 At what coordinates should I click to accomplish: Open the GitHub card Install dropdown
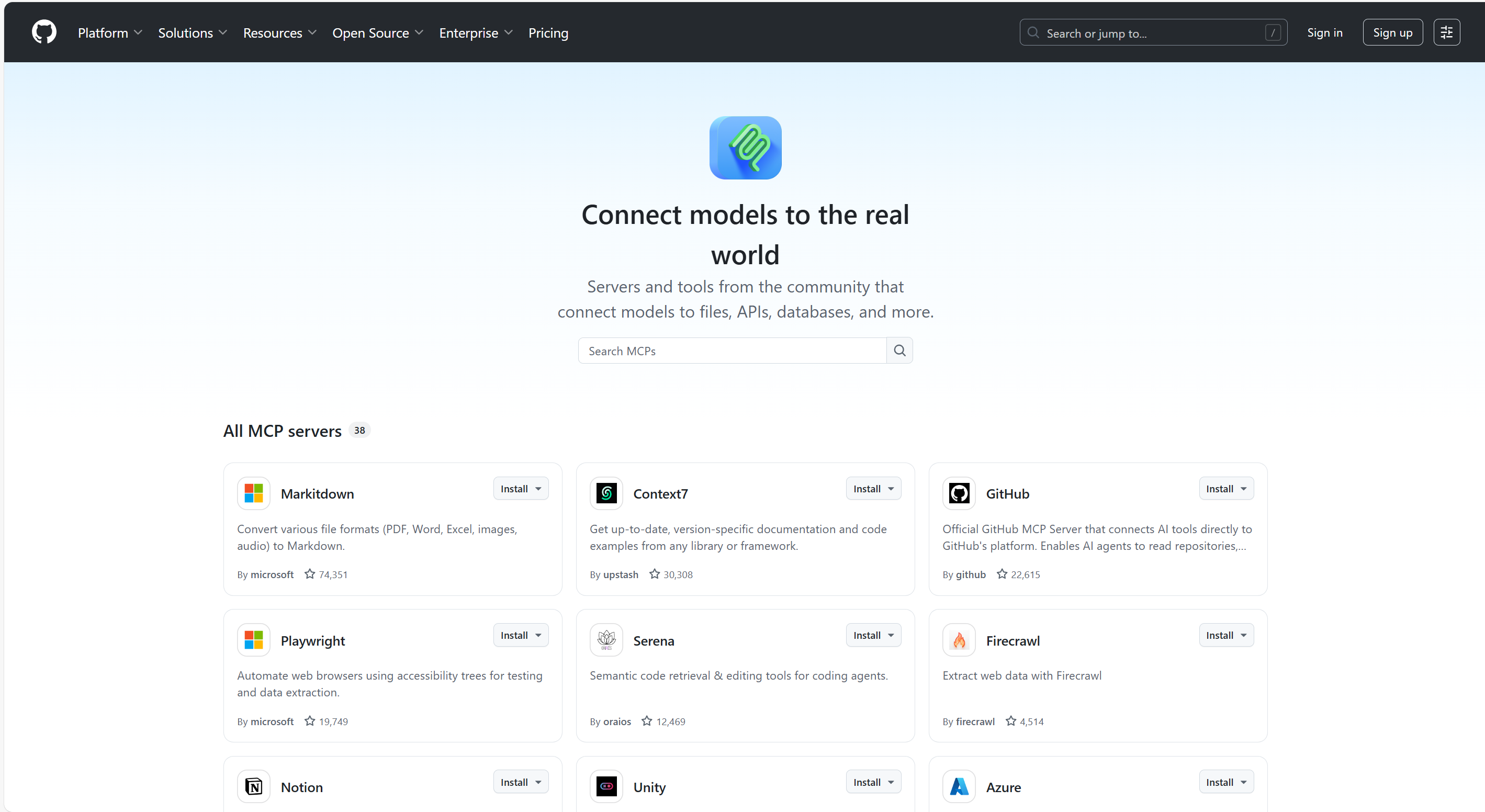(x=1226, y=489)
